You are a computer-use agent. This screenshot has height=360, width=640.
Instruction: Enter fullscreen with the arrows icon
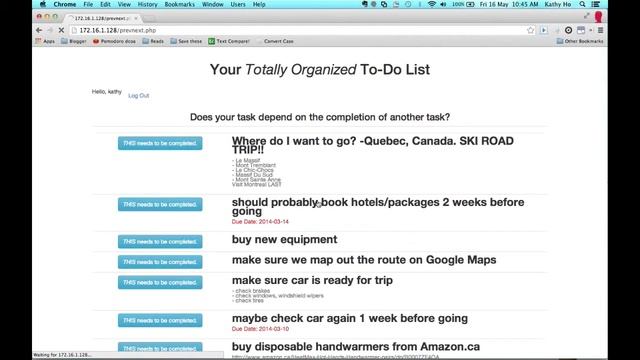pos(587,16)
